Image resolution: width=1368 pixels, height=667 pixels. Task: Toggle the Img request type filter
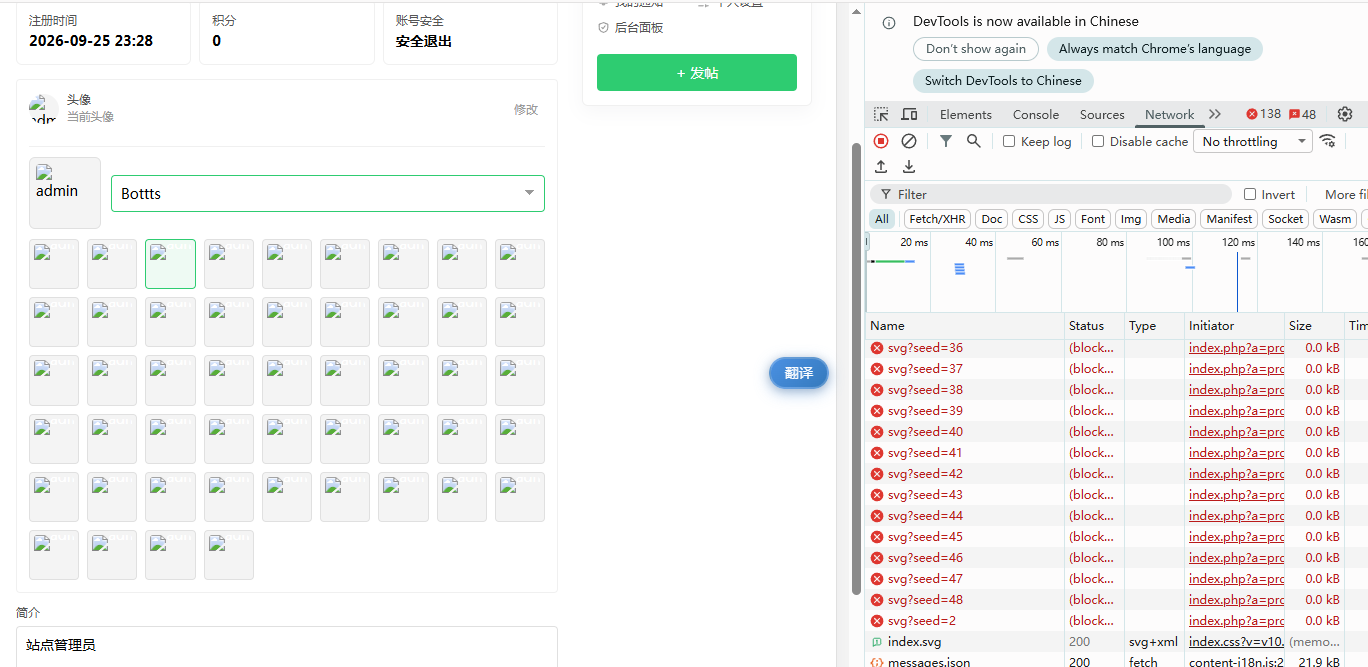pos(1130,219)
